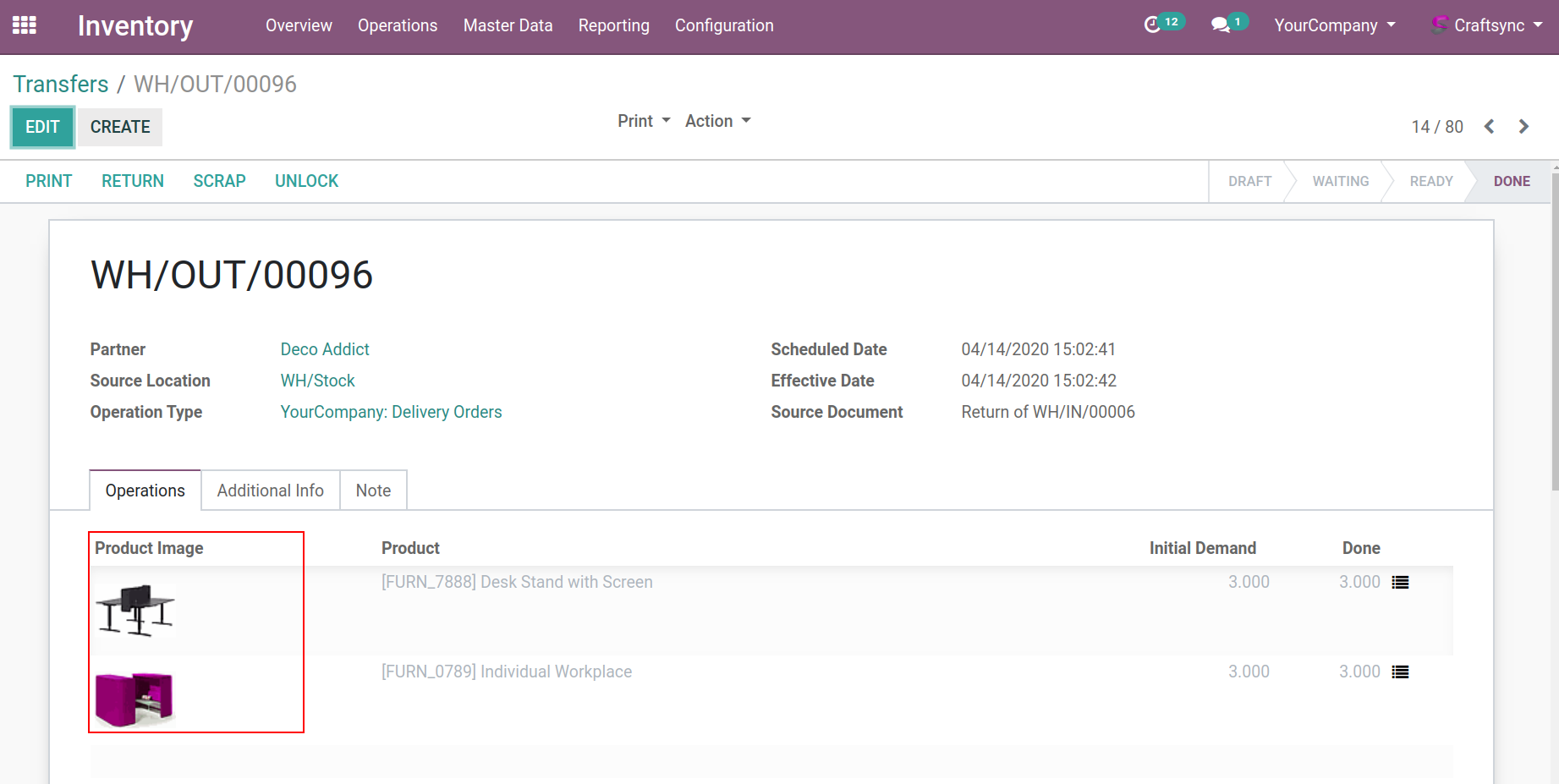Open detailed operations icon for Desk Stand row

(1401, 583)
